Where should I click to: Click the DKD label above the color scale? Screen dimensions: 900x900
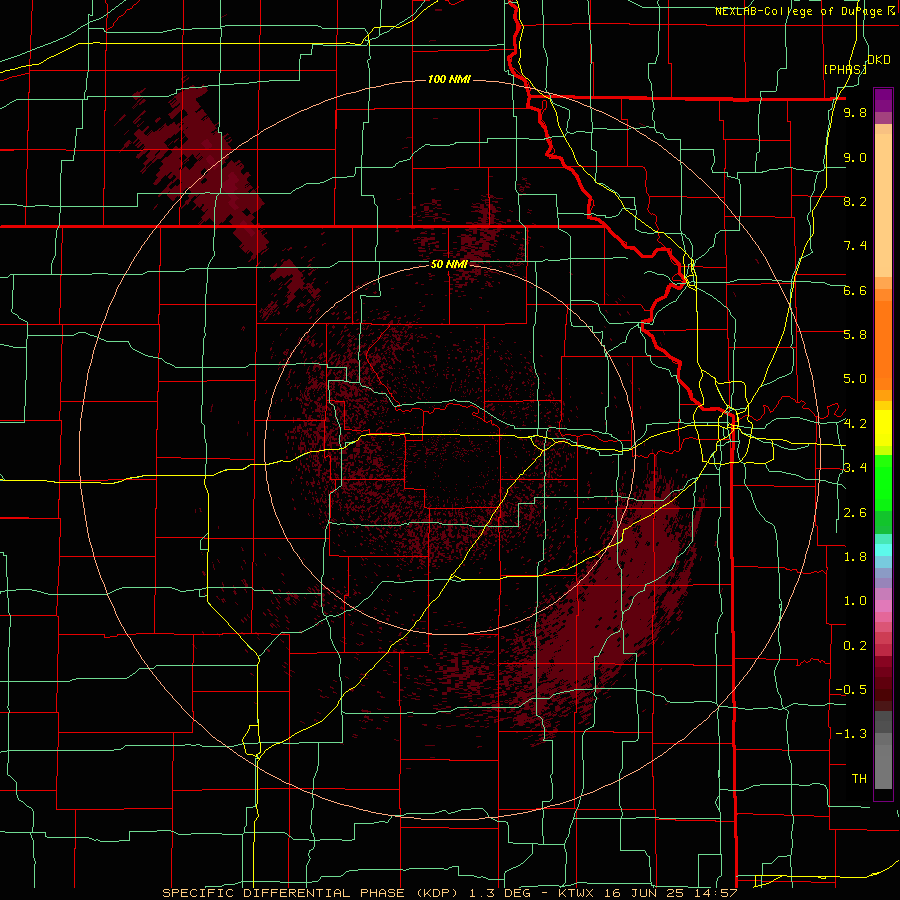878,60
